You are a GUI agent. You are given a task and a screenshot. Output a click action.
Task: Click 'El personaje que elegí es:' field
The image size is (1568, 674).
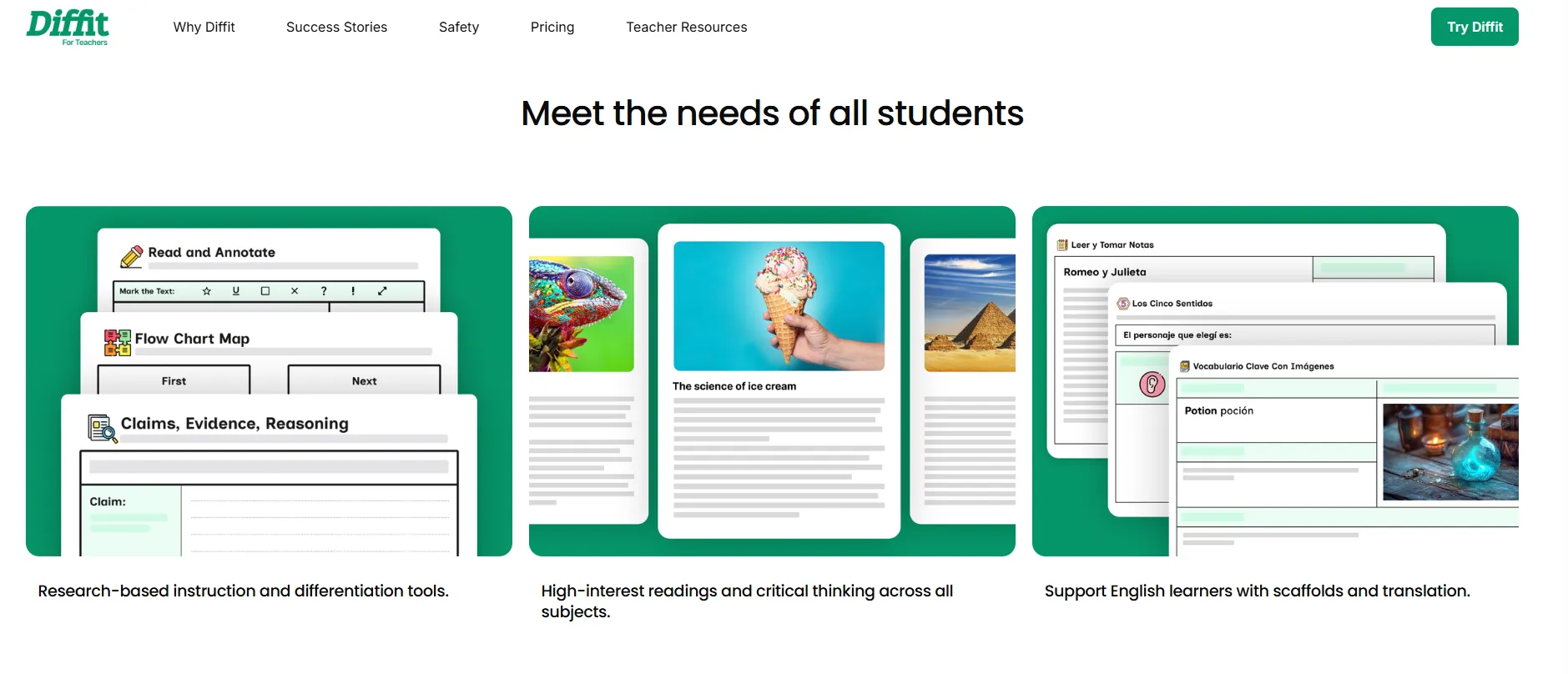click(x=1305, y=335)
